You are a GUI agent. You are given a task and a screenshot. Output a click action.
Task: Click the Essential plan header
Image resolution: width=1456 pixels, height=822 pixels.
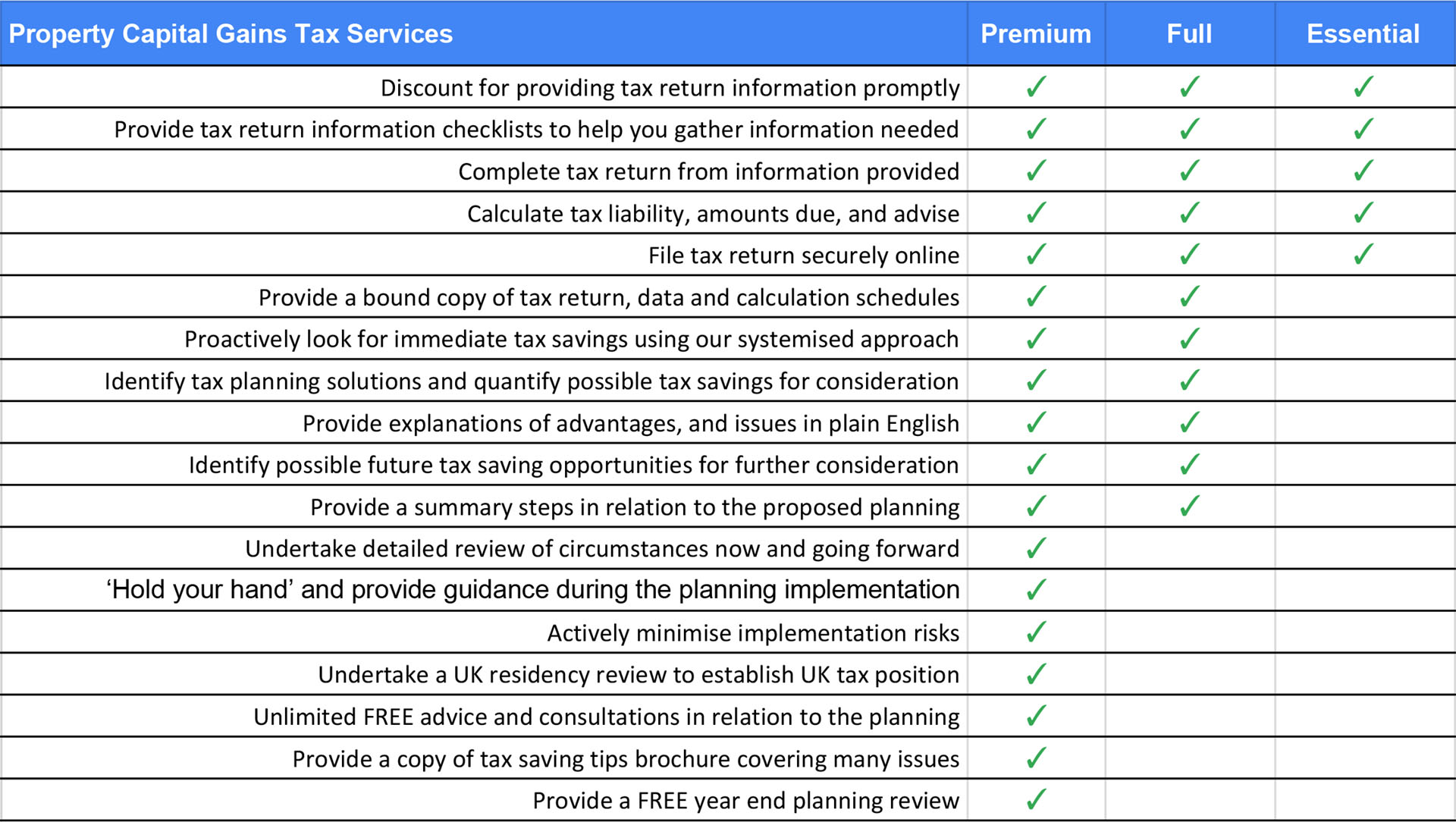[x=1363, y=34]
